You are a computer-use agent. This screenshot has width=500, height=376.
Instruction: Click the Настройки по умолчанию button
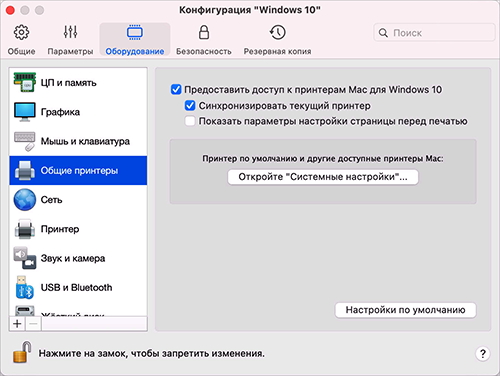pyautogui.click(x=405, y=310)
